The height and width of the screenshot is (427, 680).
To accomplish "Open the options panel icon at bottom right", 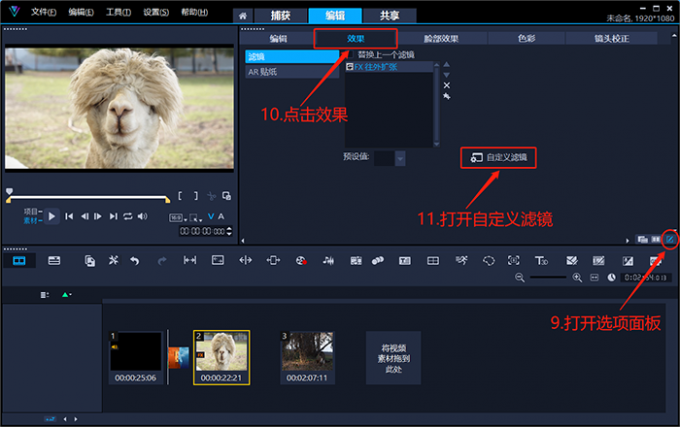I will pyautogui.click(x=670, y=239).
